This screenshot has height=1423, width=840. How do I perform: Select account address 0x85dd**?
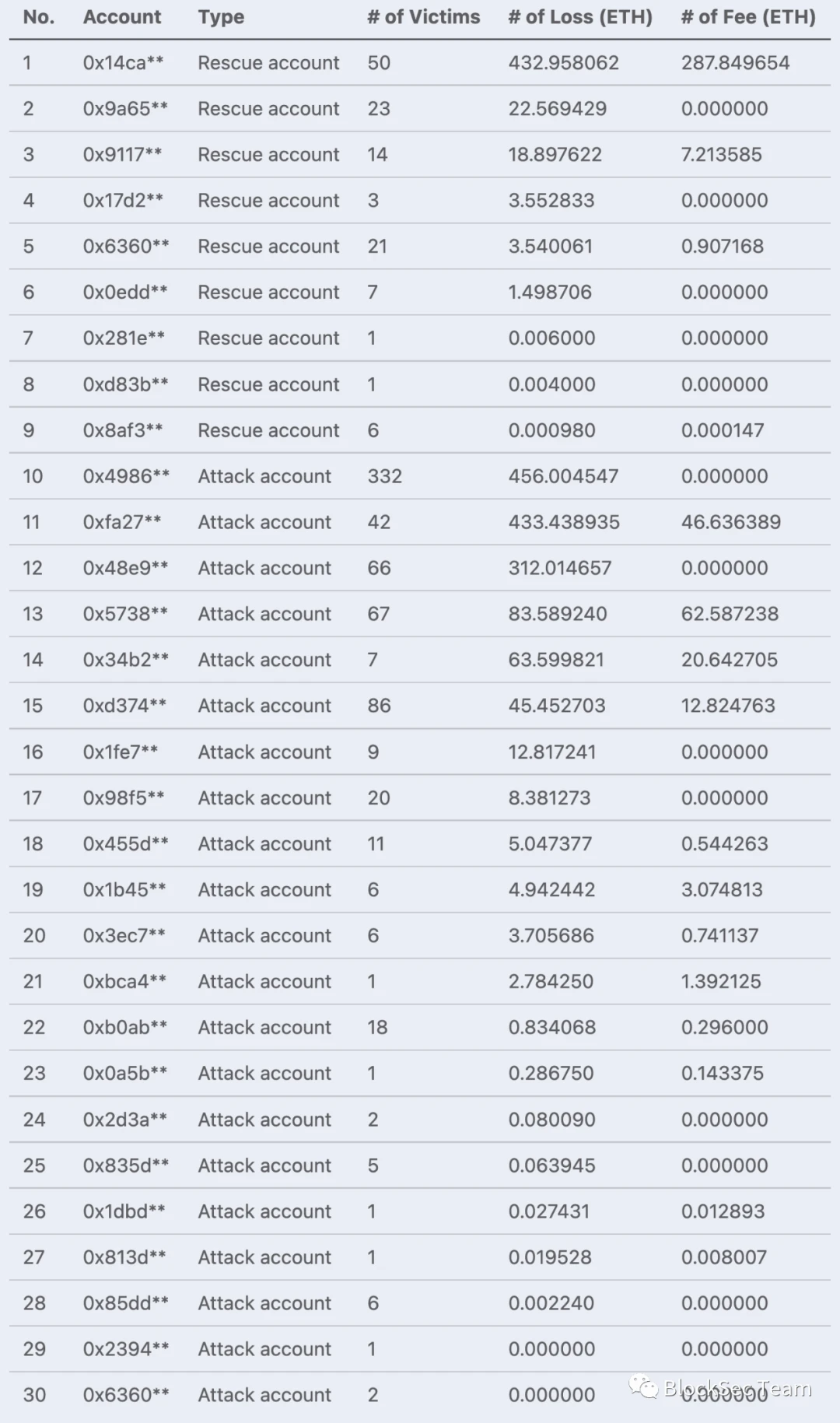pos(126,1303)
